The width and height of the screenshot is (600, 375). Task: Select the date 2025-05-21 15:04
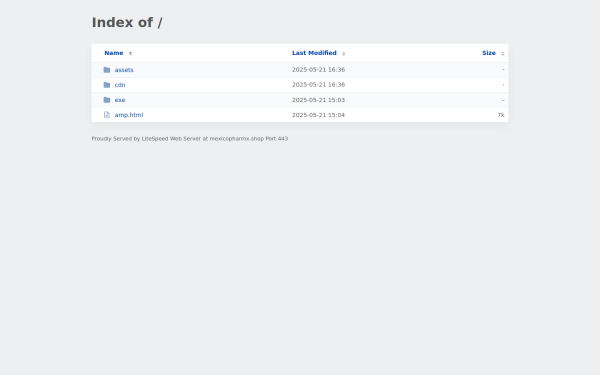pos(318,115)
